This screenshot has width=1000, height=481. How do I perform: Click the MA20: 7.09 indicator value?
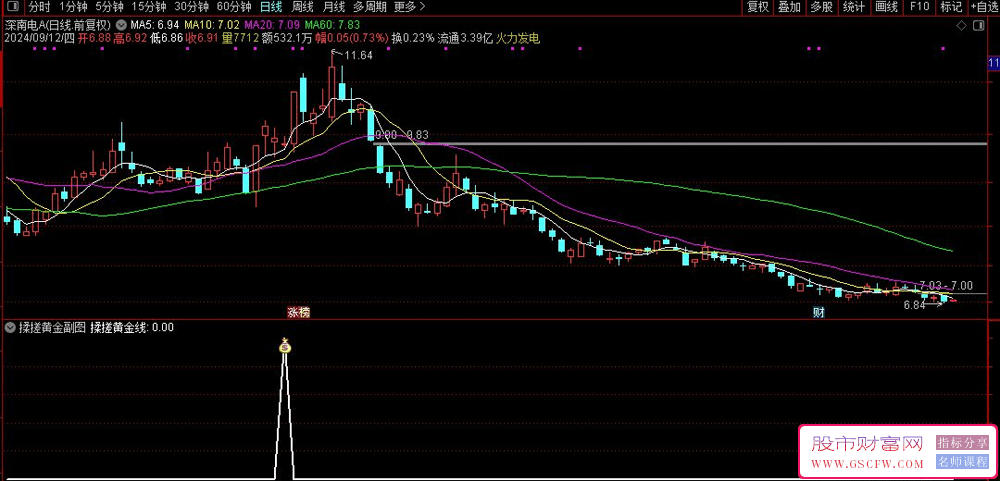click(x=271, y=25)
